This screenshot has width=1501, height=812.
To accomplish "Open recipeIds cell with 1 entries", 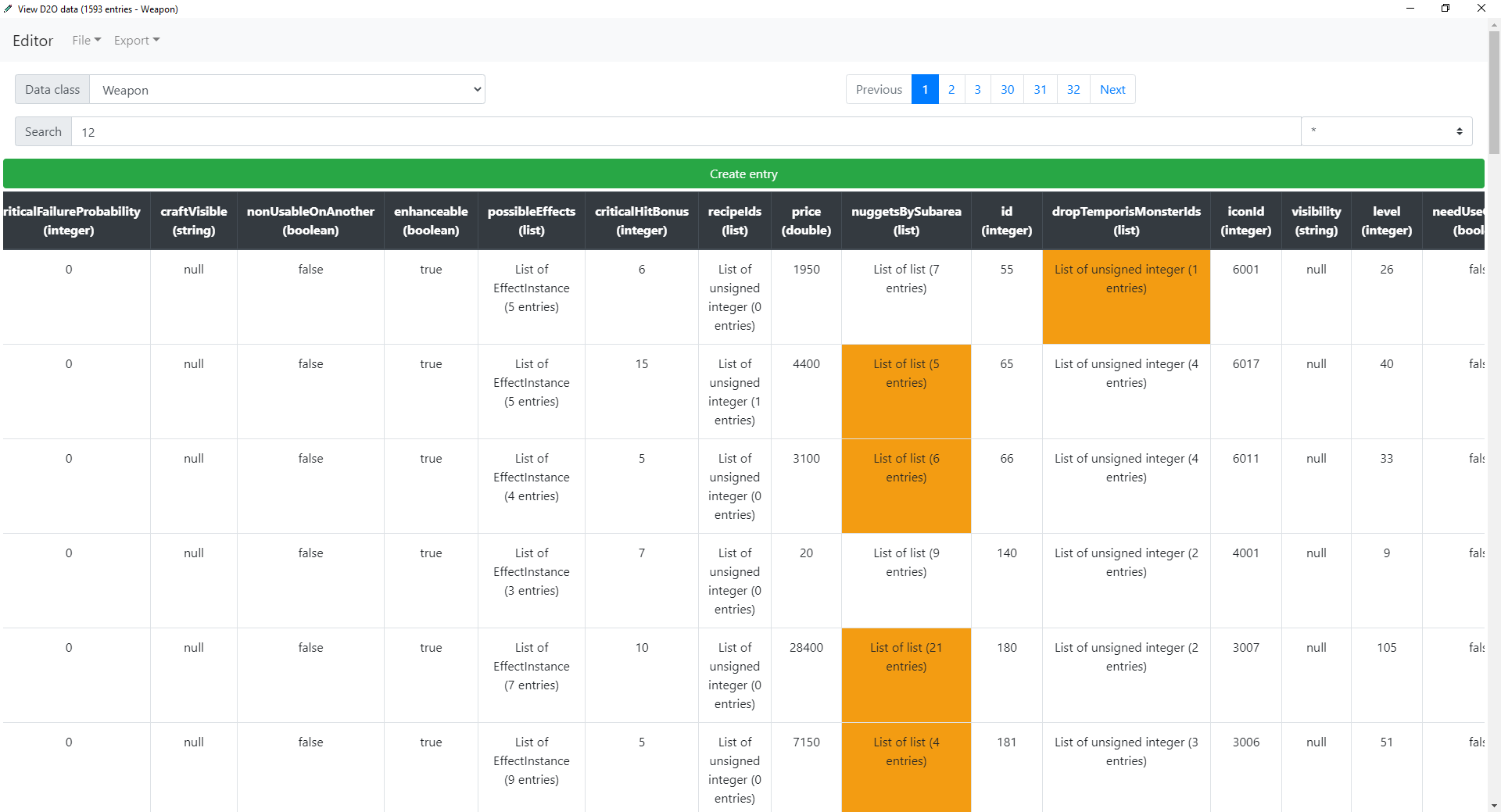I will click(x=735, y=392).
